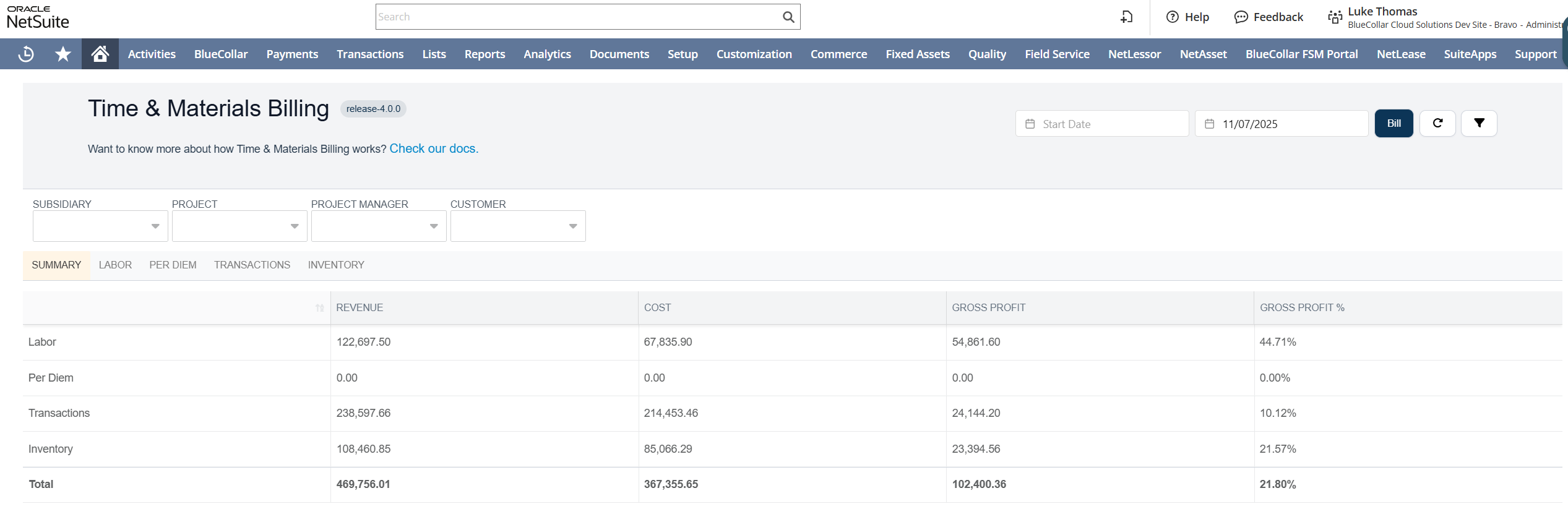Open the Recent Records clock icon

pos(26,54)
